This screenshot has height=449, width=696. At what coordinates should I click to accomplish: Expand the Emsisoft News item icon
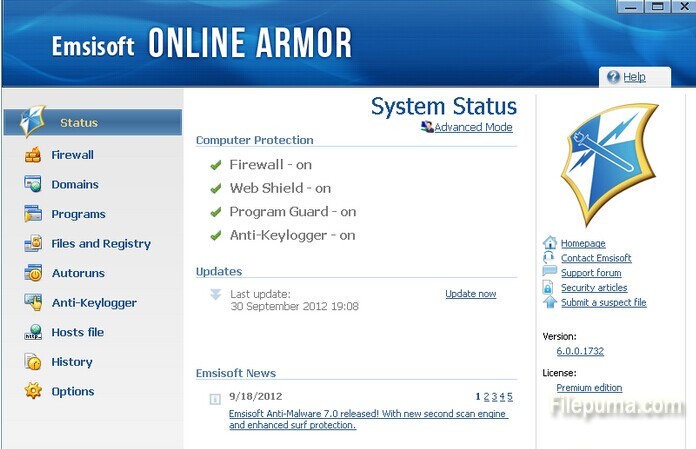pyautogui.click(x=215, y=399)
